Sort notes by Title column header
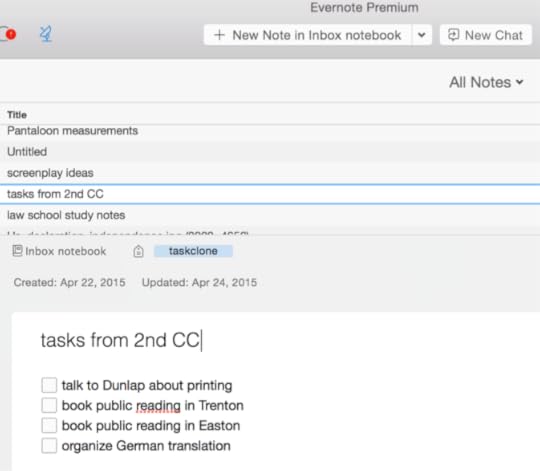The image size is (540, 471). (x=17, y=115)
